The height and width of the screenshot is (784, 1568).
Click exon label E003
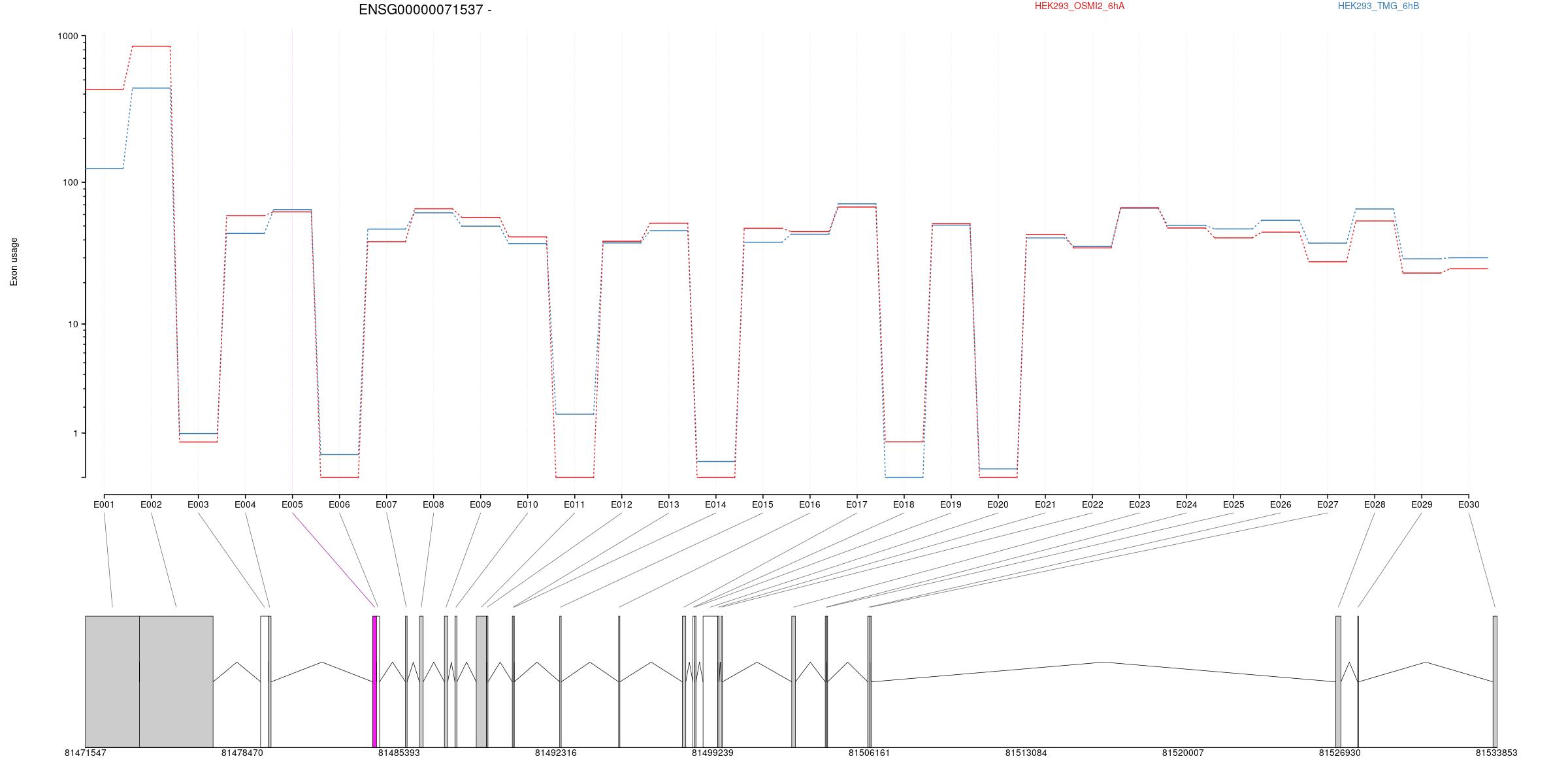click(x=198, y=504)
